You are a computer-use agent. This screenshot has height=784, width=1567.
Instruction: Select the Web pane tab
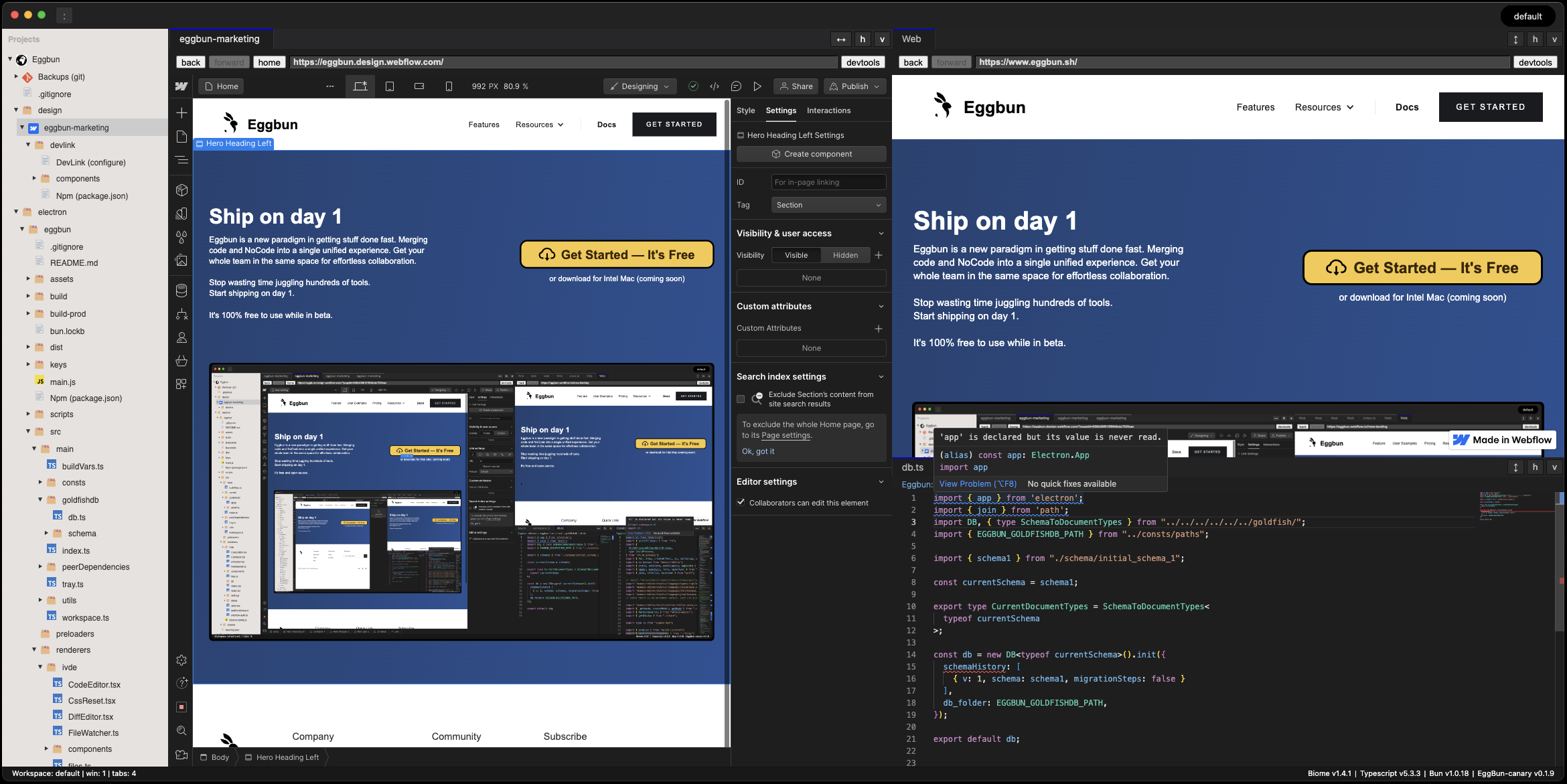point(911,39)
